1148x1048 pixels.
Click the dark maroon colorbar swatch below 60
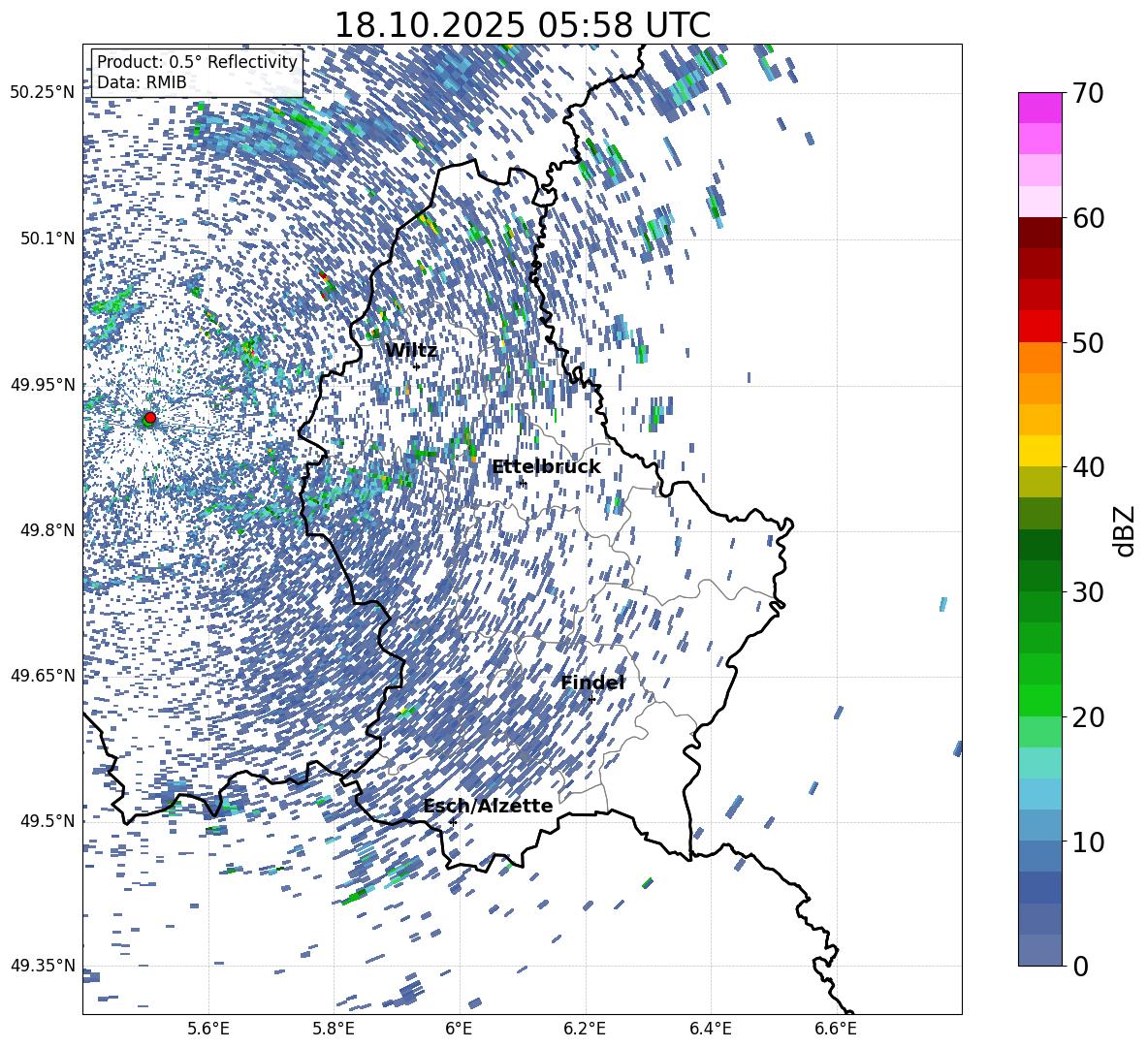click(x=1039, y=233)
